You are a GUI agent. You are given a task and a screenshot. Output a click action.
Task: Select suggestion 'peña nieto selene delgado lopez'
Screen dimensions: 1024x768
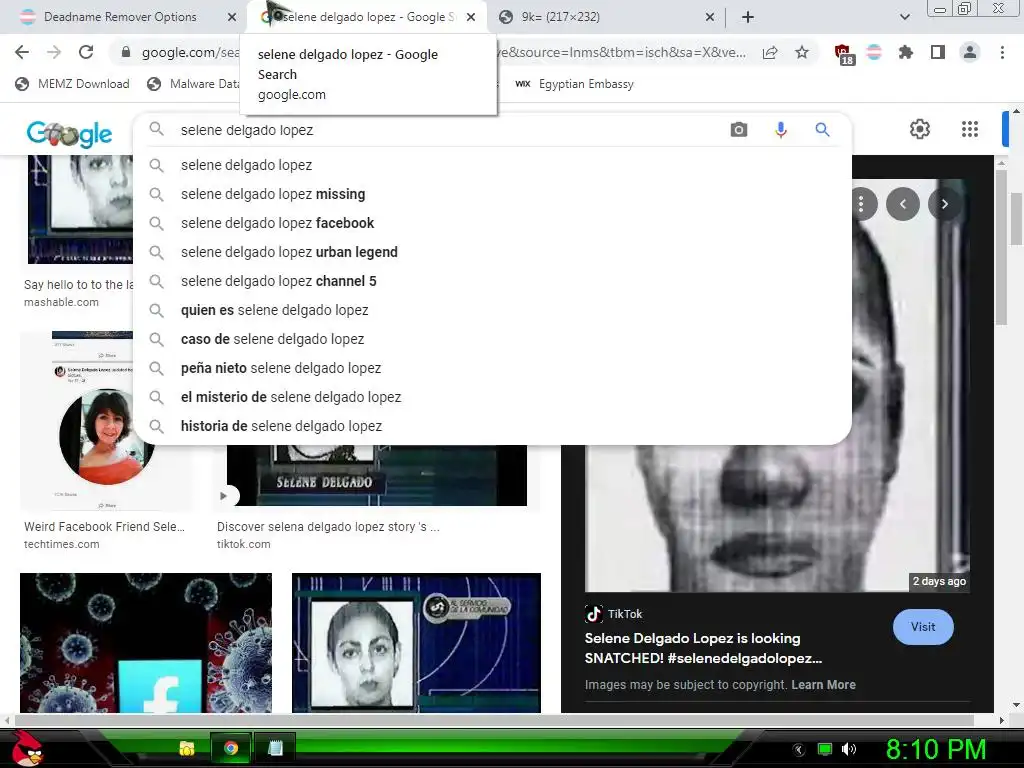[x=492, y=368]
